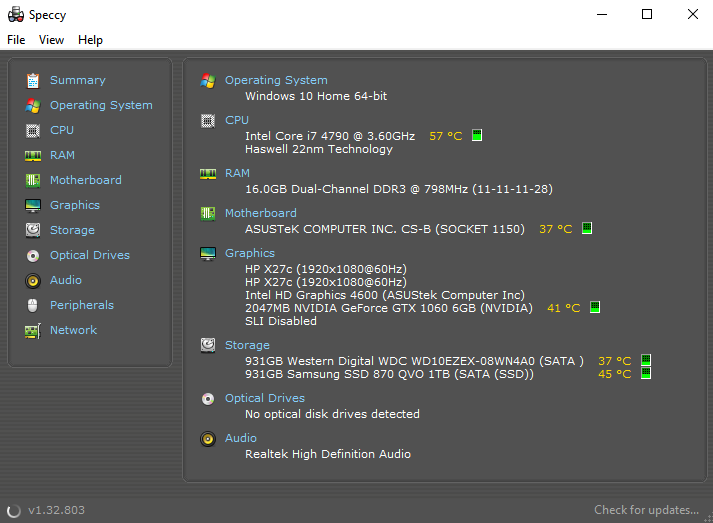Image resolution: width=713 pixels, height=523 pixels.
Task: Select Optical Drives in the sidebar
Action: coord(90,255)
